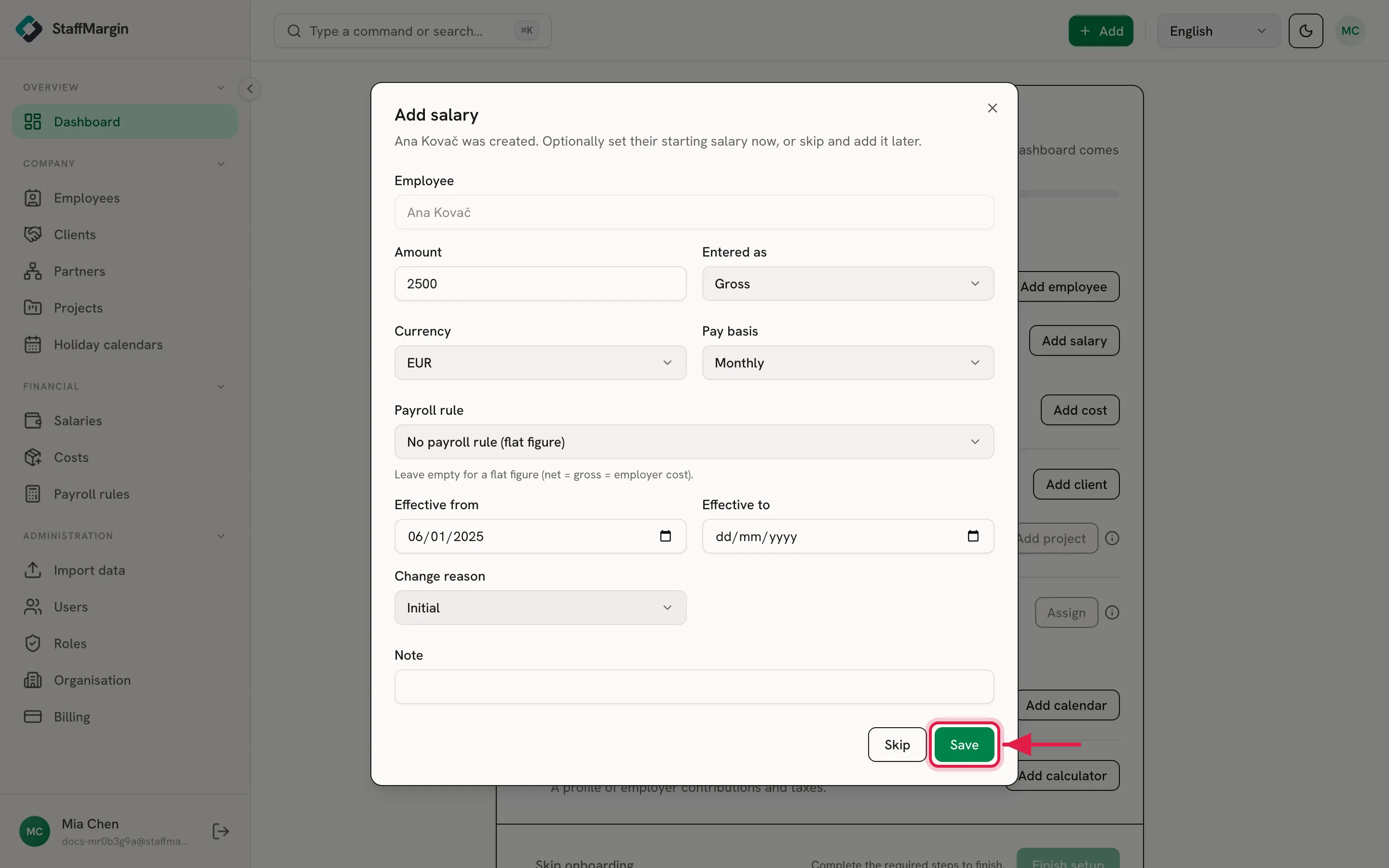1389x868 pixels.
Task: Click the Effective to date field
Action: tap(848, 536)
